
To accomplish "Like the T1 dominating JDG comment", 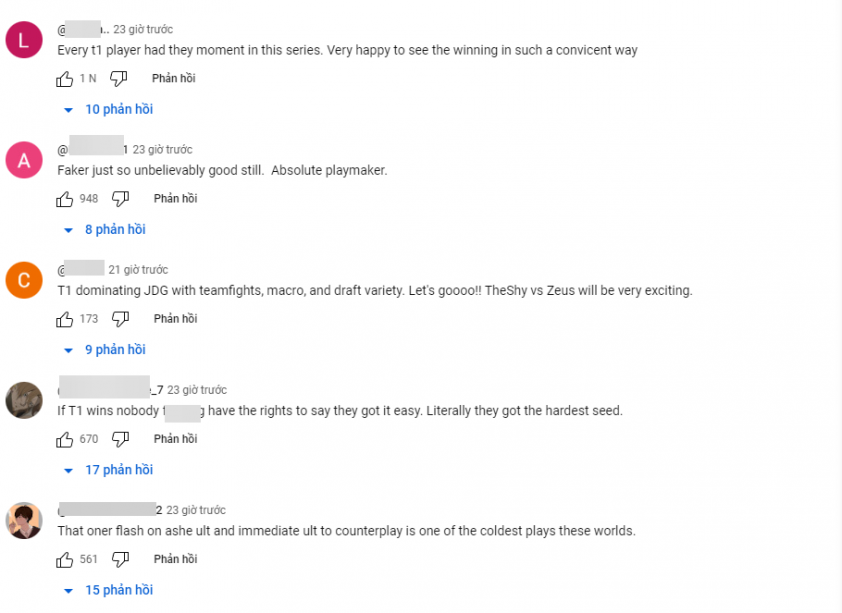I will (64, 319).
